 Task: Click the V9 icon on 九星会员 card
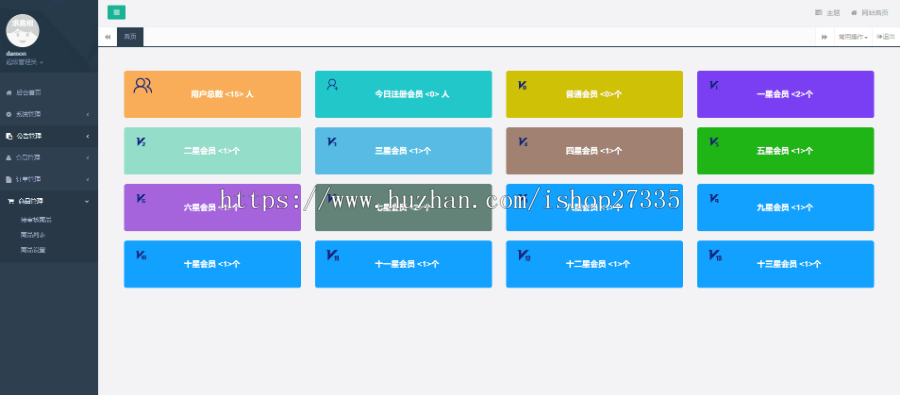coord(713,198)
